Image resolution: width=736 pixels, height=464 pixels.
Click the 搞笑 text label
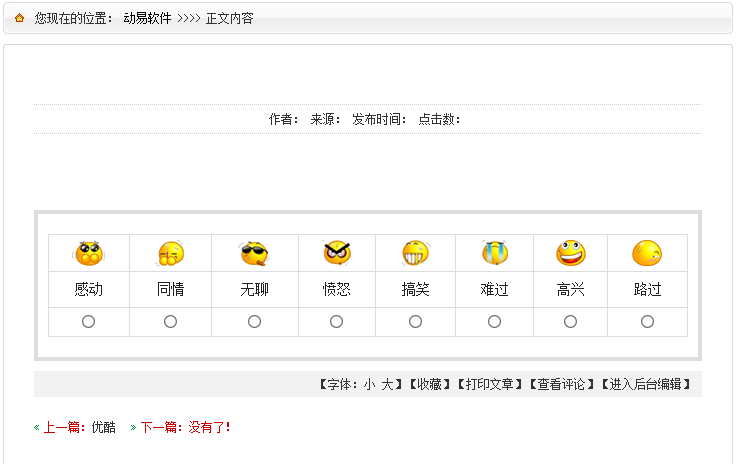click(x=415, y=289)
